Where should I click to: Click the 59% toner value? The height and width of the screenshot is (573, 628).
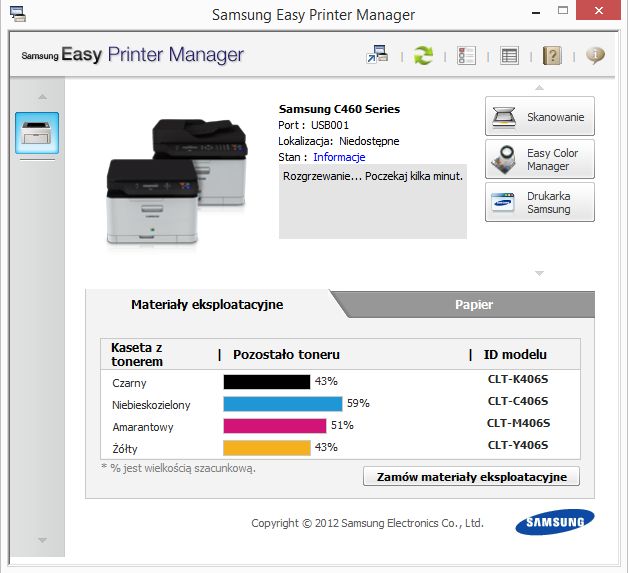click(x=358, y=403)
